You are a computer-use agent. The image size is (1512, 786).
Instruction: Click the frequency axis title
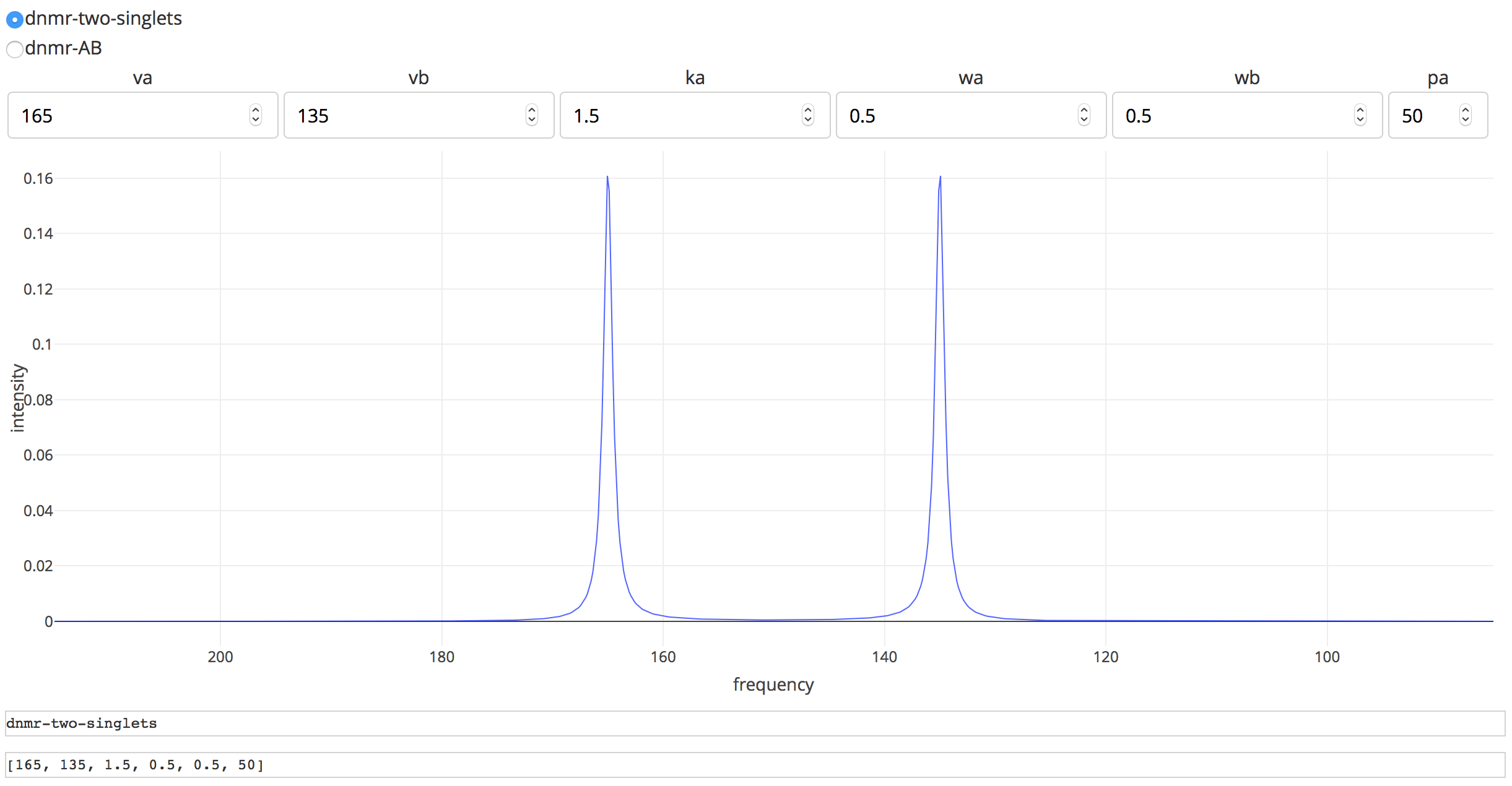773,685
